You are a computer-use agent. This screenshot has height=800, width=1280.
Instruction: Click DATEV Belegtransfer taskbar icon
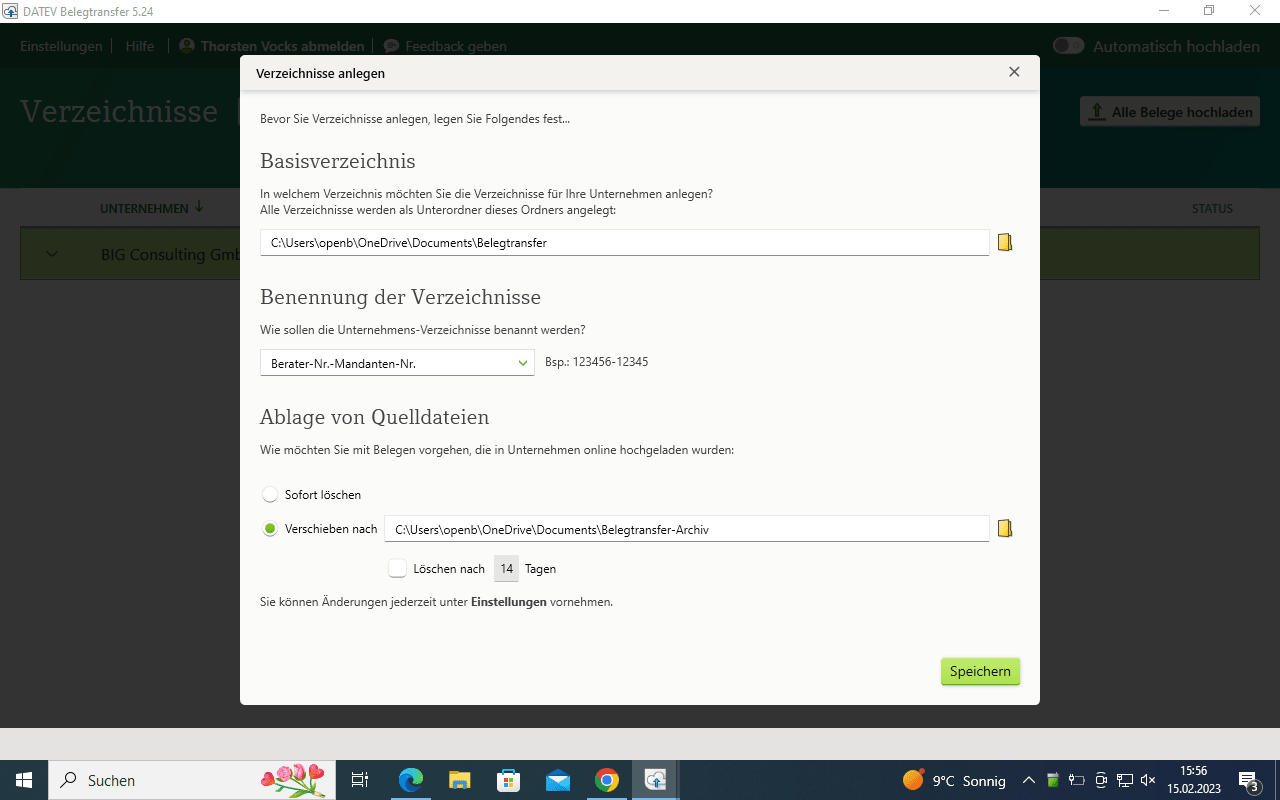click(655, 780)
